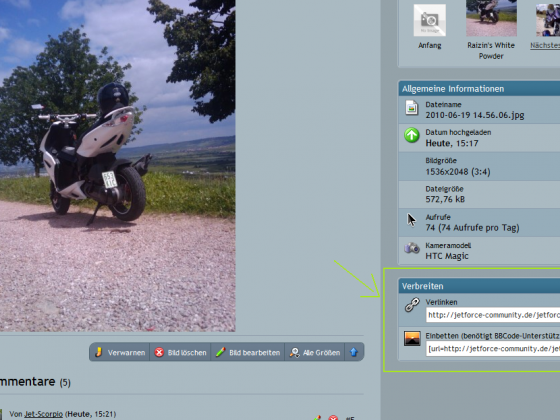
Task: Open the Raizin's White Powder thumbnail
Action: click(491, 18)
